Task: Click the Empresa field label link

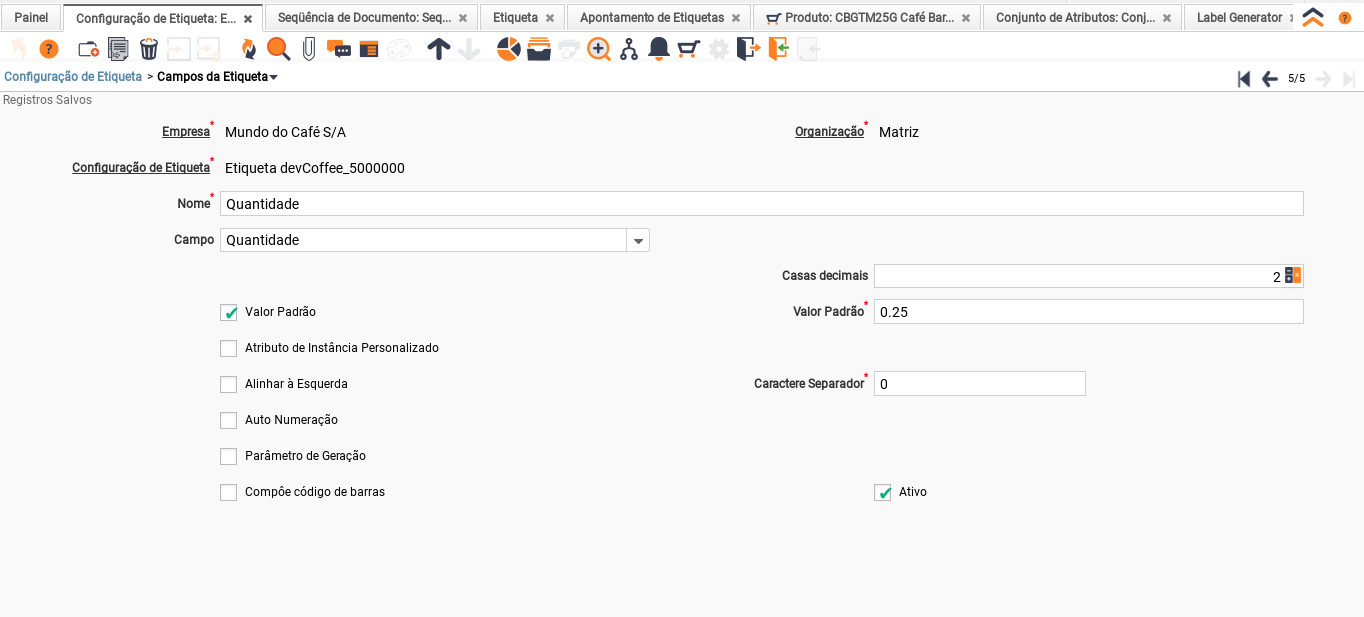Action: (186, 132)
